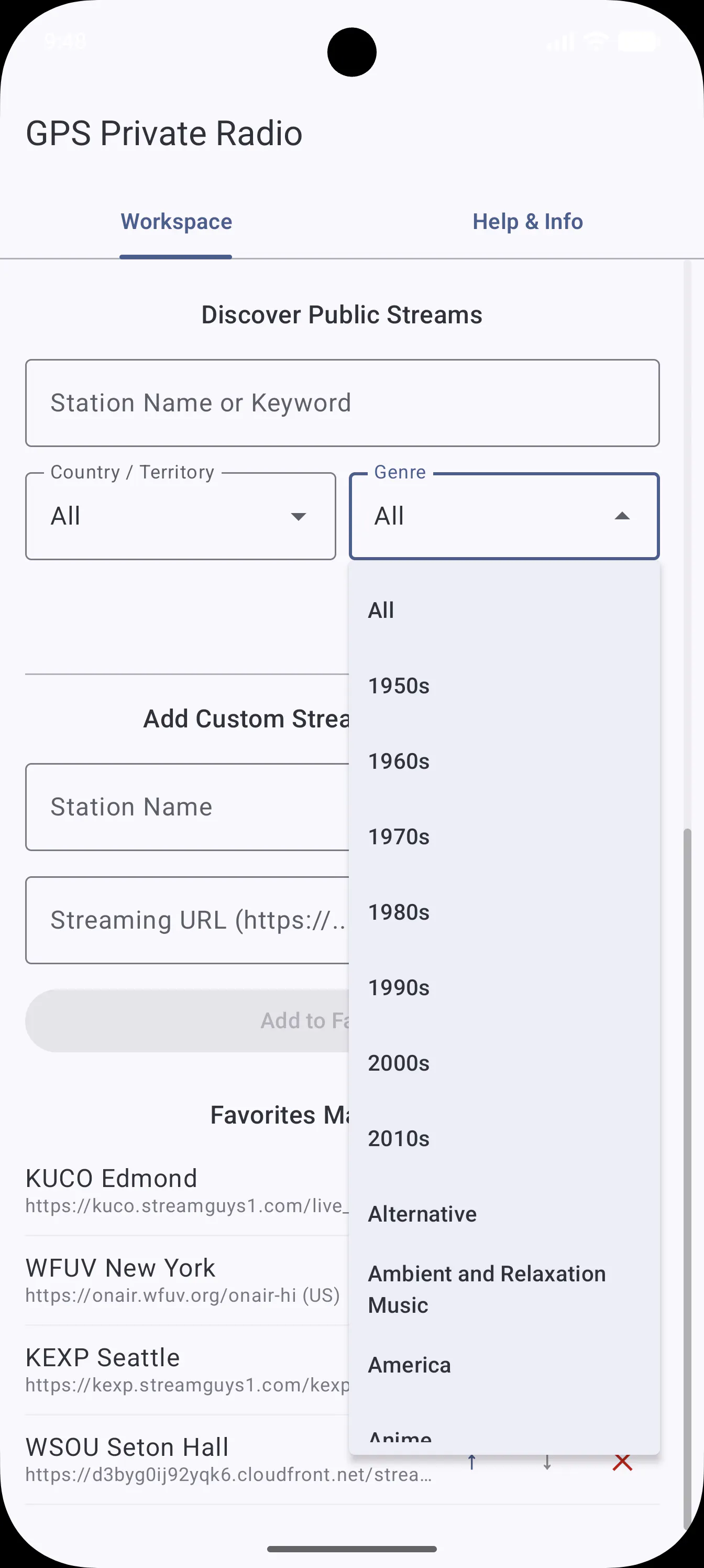This screenshot has height=1568, width=704.
Task: Click the Genre dropdown up arrow
Action: pyautogui.click(x=622, y=516)
